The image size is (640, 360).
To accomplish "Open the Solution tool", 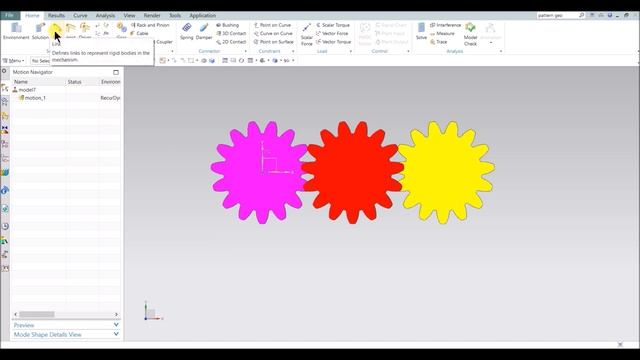I will (40, 31).
